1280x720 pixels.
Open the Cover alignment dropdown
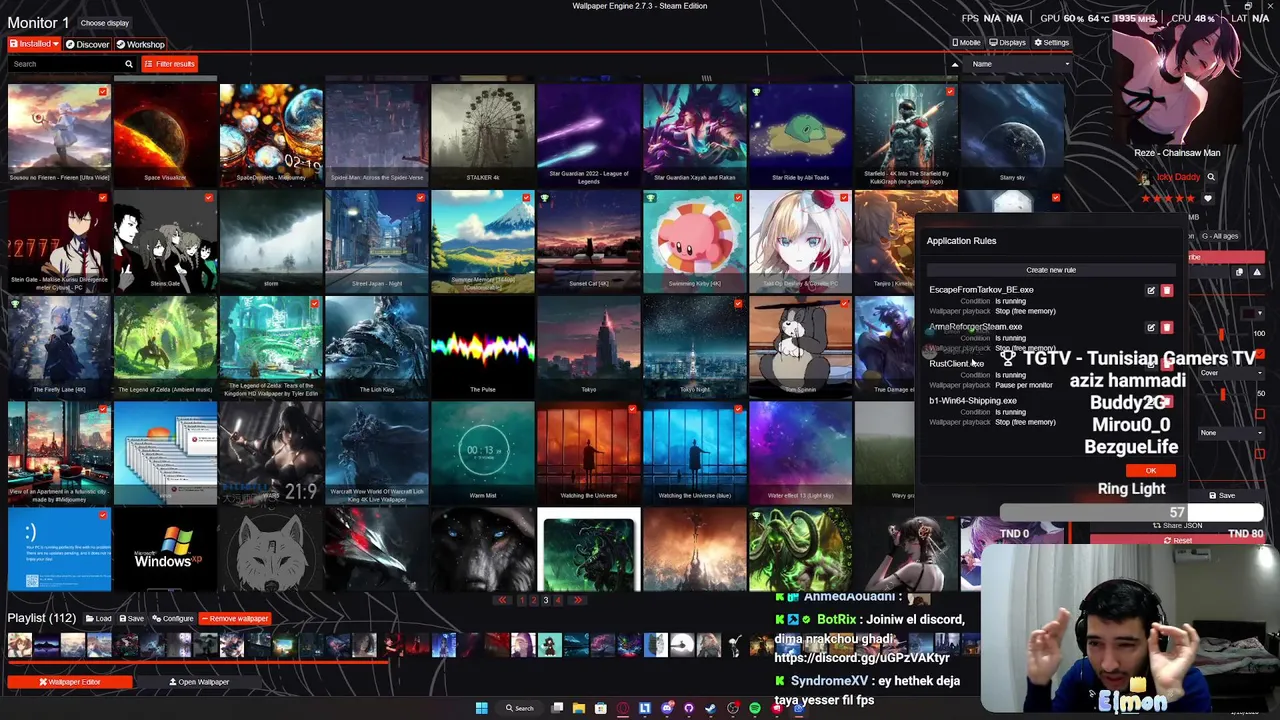pyautogui.click(x=1232, y=373)
